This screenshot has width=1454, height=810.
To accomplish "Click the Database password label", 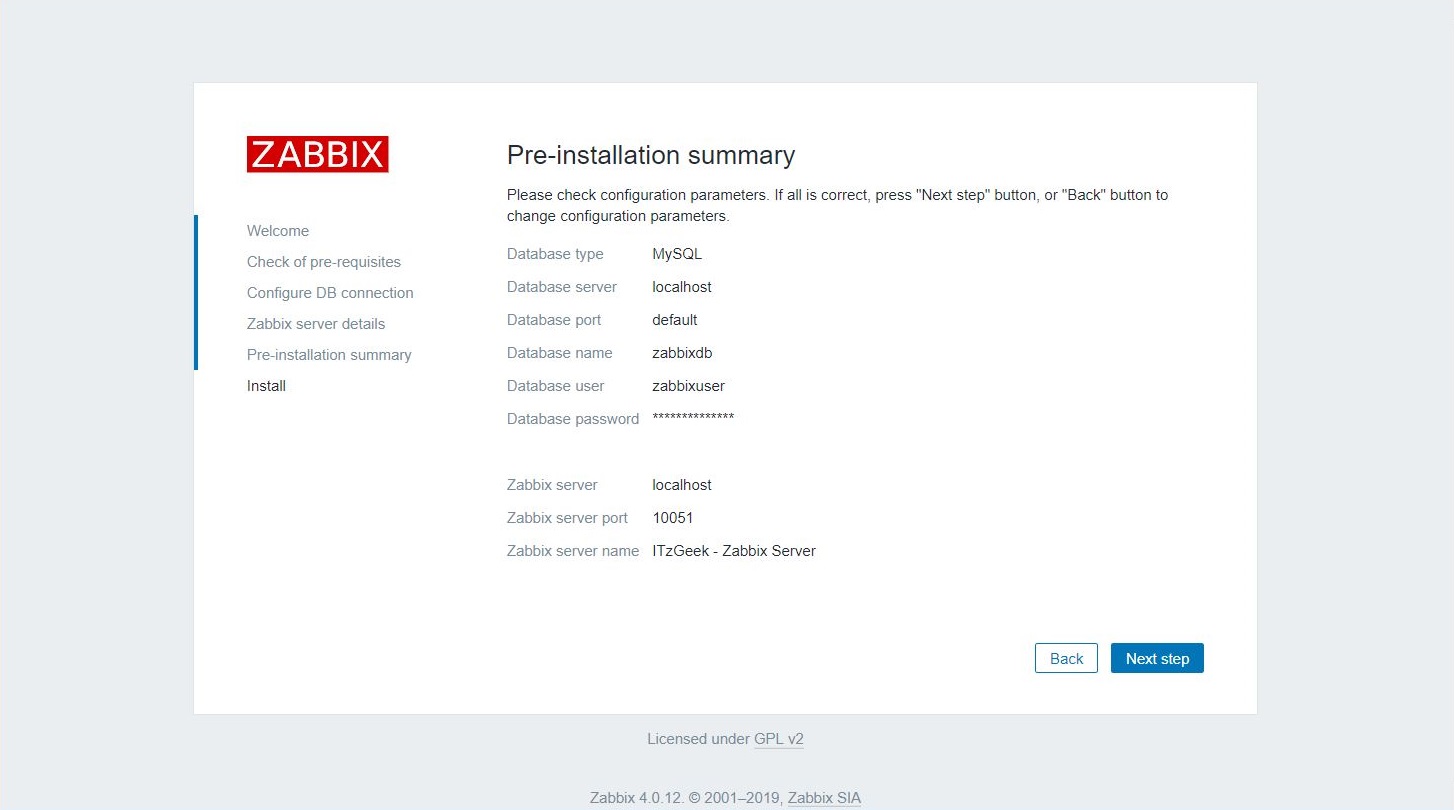I will [573, 419].
